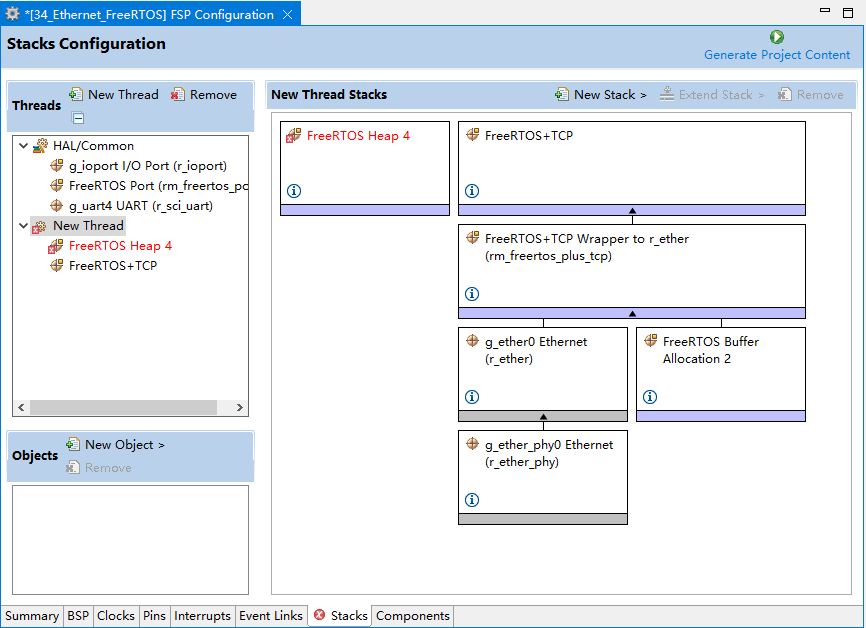Image resolution: width=866 pixels, height=628 pixels.
Task: Click the Threads tree horizontal scrollbar thumb
Action: 123,408
